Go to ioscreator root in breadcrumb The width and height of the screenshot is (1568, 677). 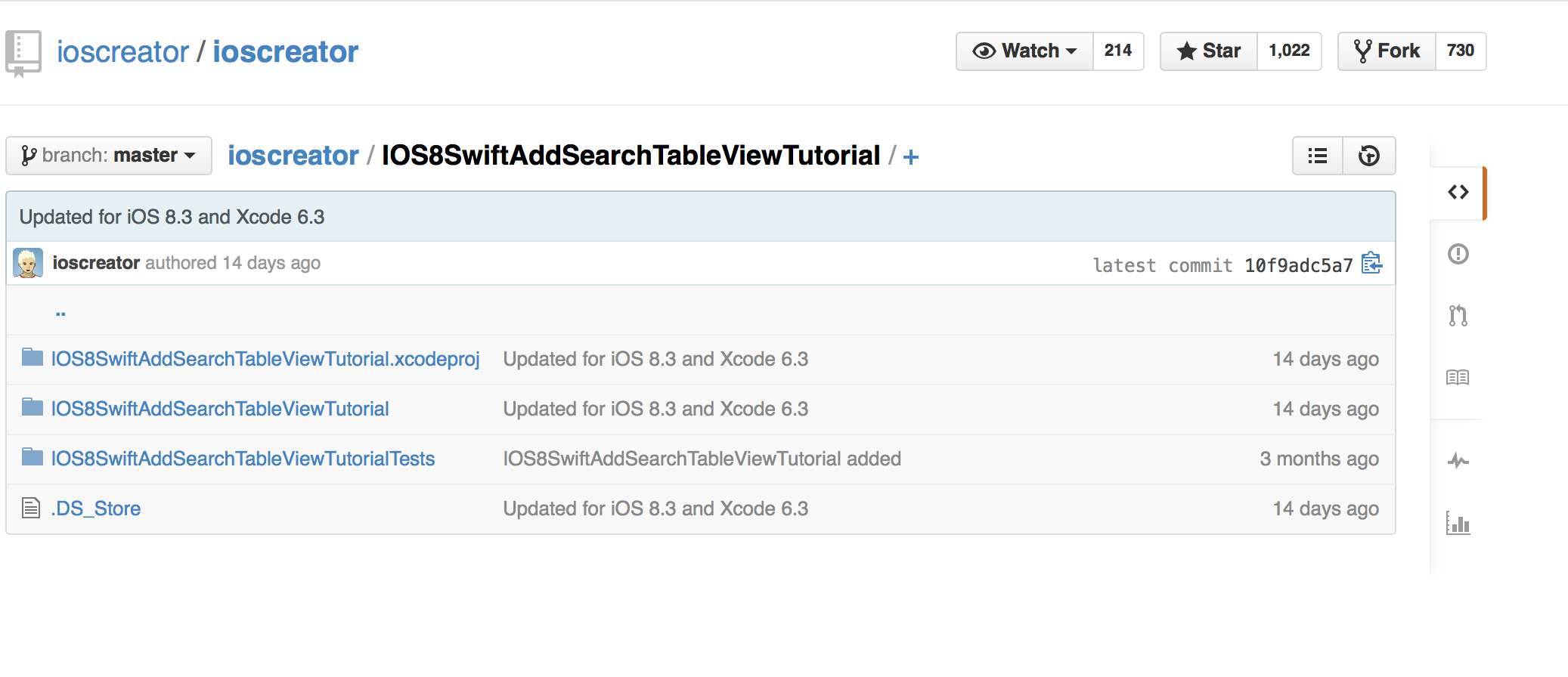click(x=293, y=155)
